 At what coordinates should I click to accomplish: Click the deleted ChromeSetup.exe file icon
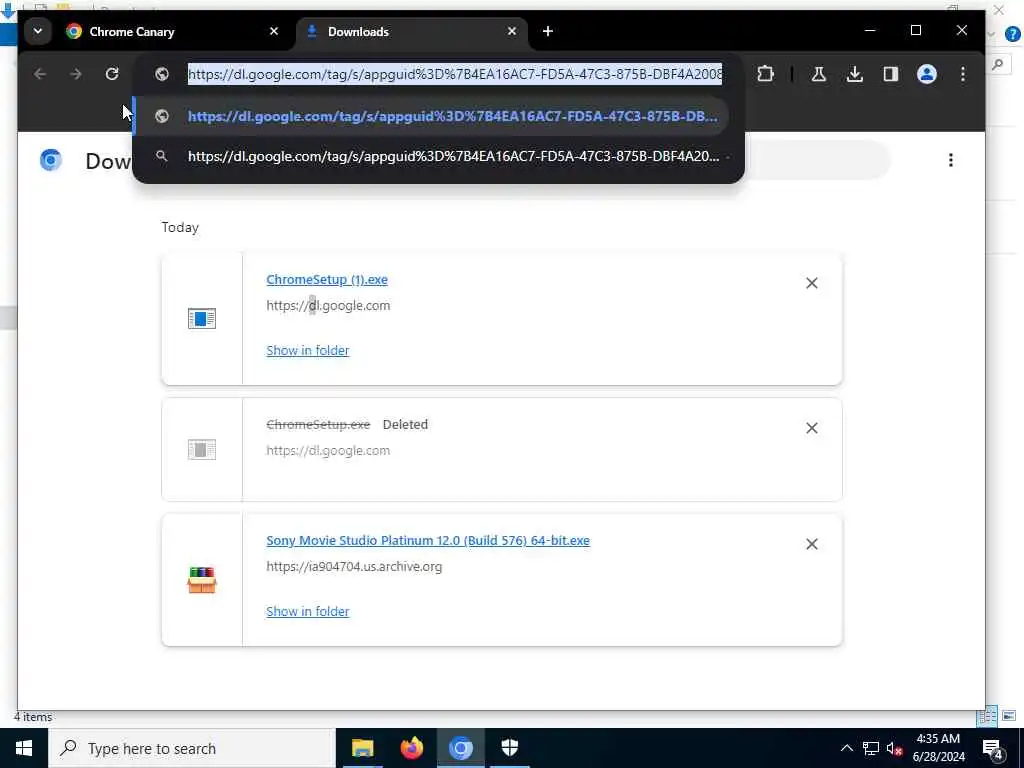point(202,449)
